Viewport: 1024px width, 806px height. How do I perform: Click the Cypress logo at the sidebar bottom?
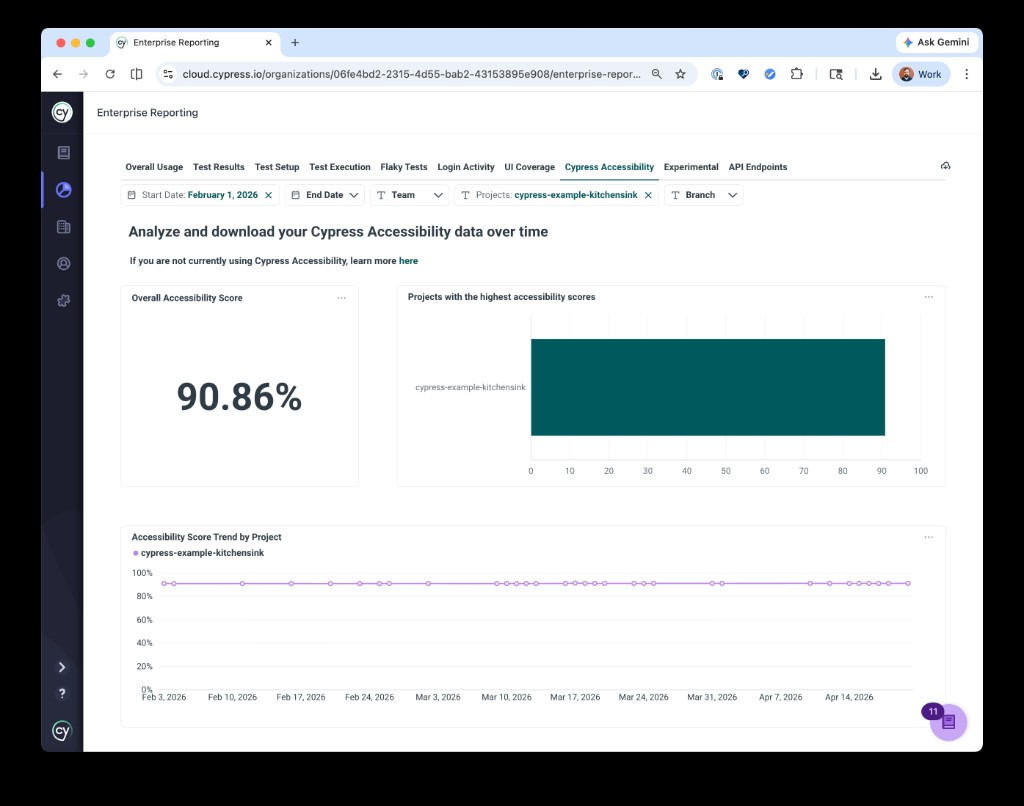[x=62, y=730]
